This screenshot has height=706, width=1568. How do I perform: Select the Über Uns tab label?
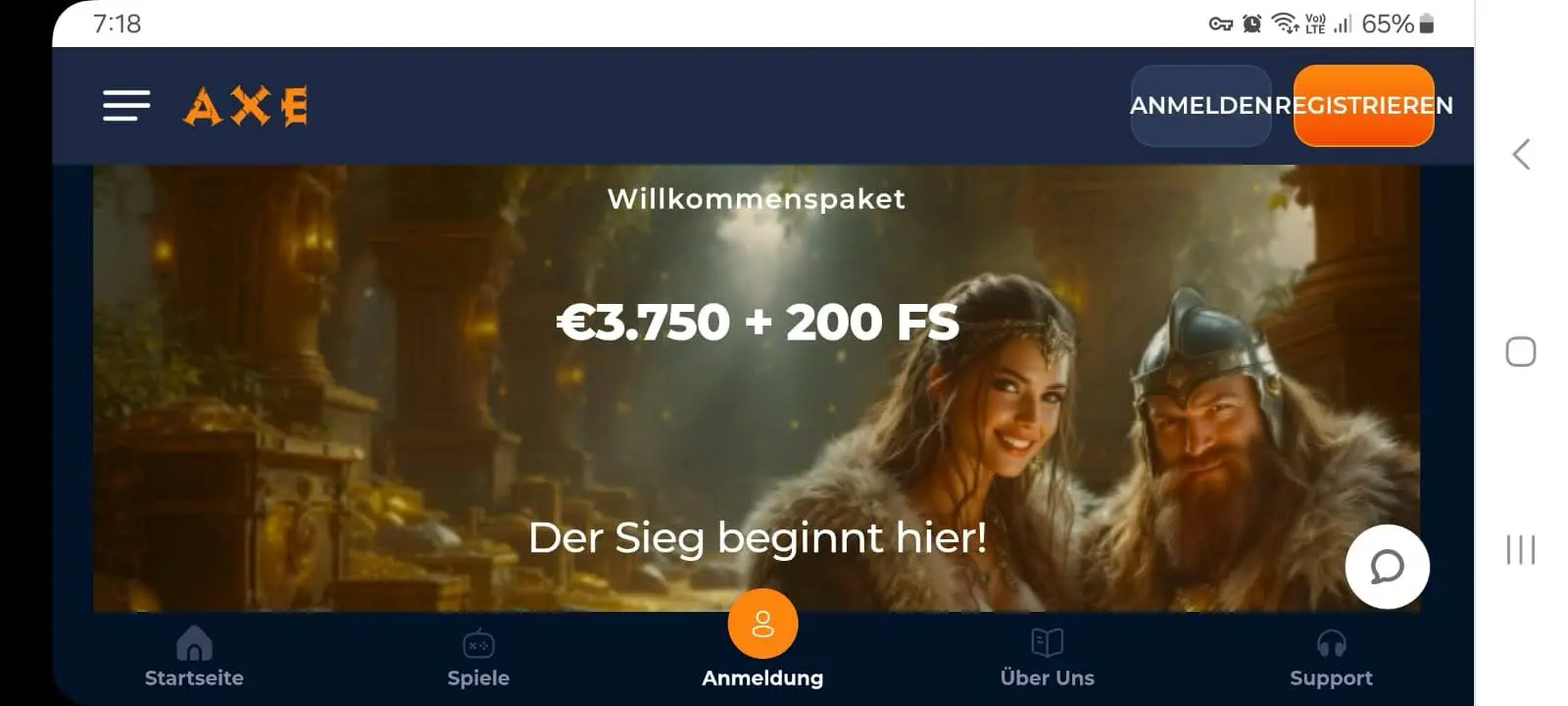tap(1048, 679)
